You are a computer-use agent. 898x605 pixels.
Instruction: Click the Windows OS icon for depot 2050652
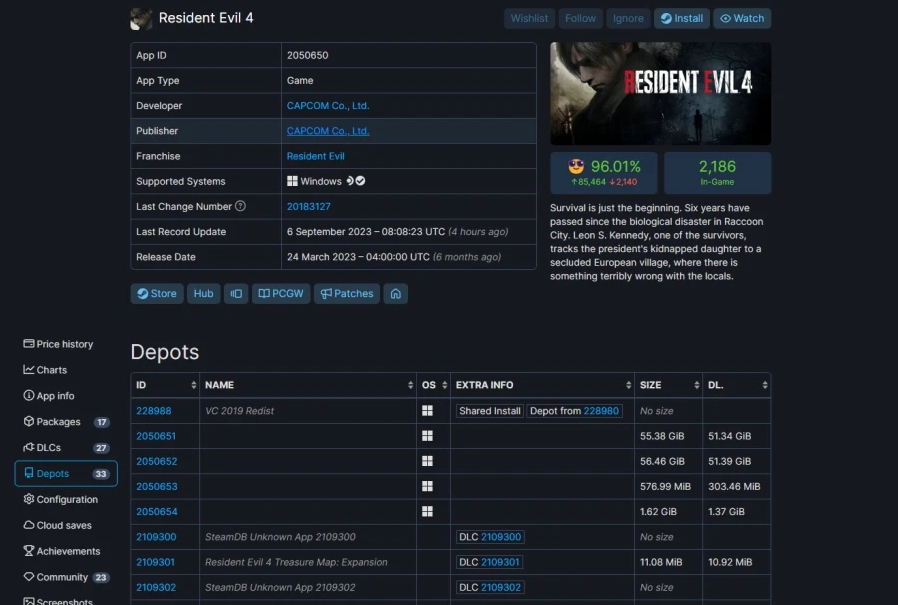(427, 461)
